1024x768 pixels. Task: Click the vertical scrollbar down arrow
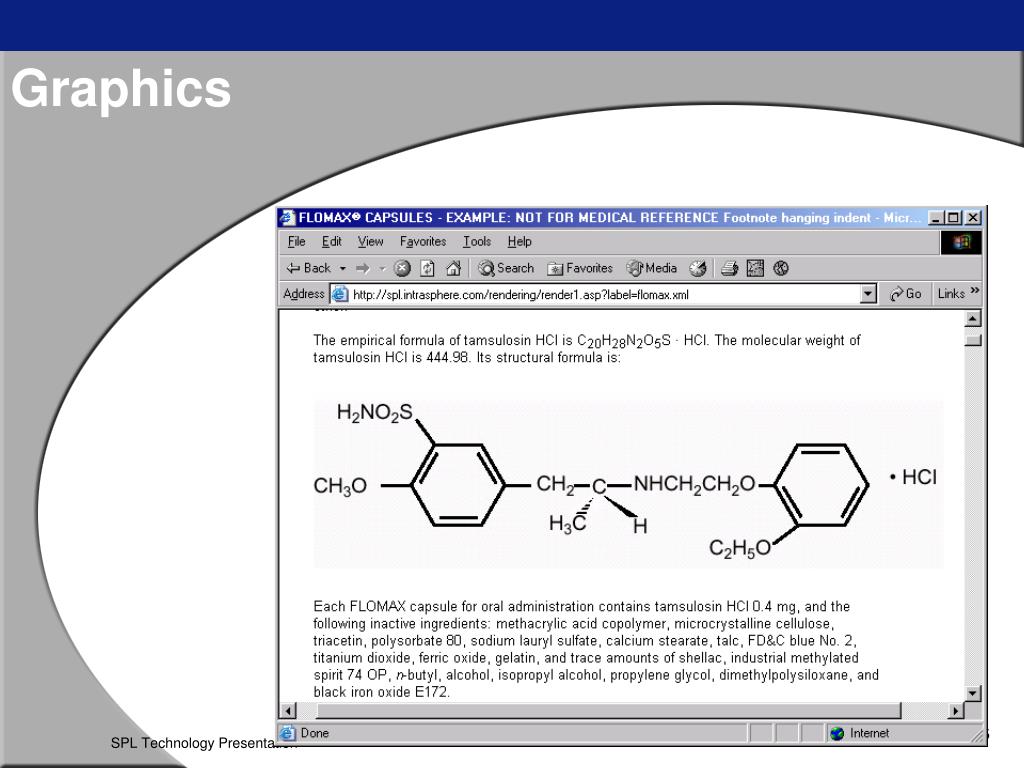click(x=973, y=694)
